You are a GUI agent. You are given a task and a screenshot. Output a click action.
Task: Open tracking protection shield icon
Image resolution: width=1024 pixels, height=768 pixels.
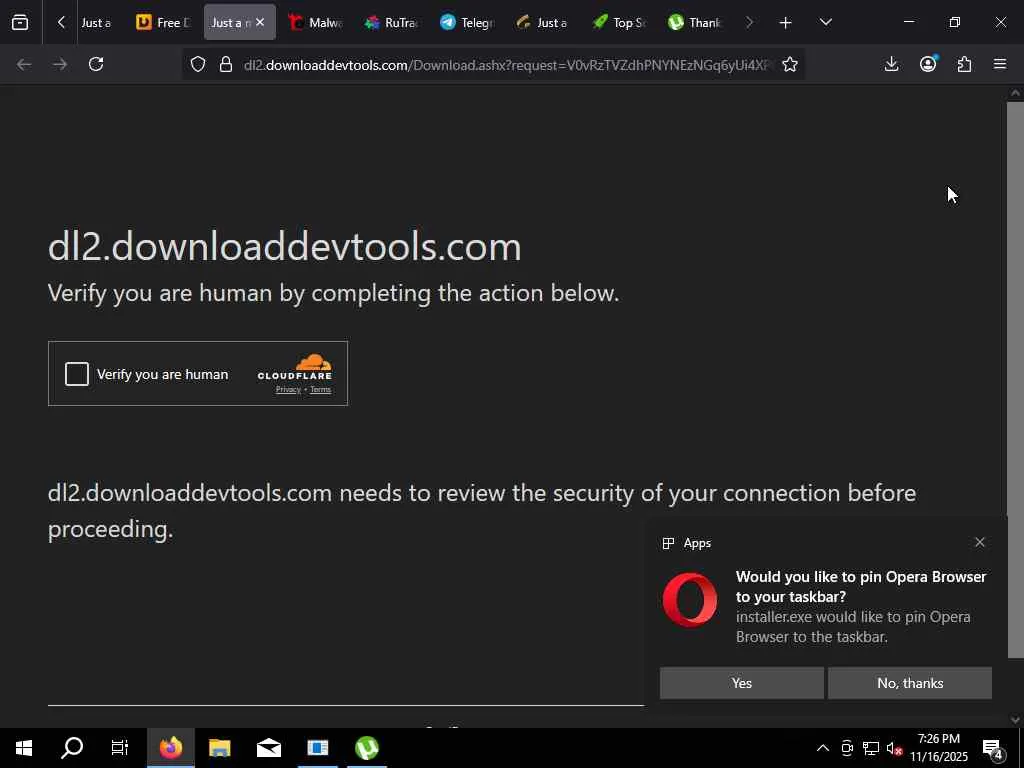point(198,64)
